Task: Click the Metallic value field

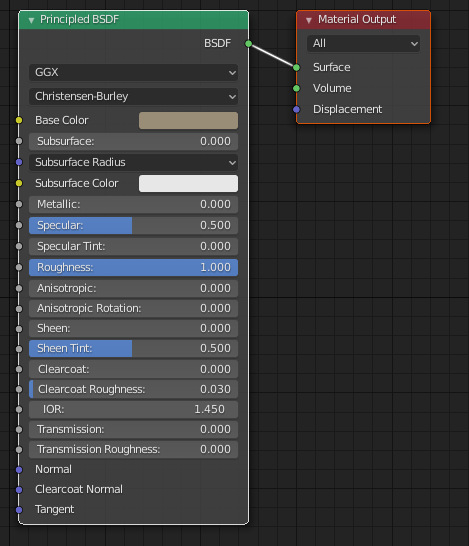Action: point(133,204)
